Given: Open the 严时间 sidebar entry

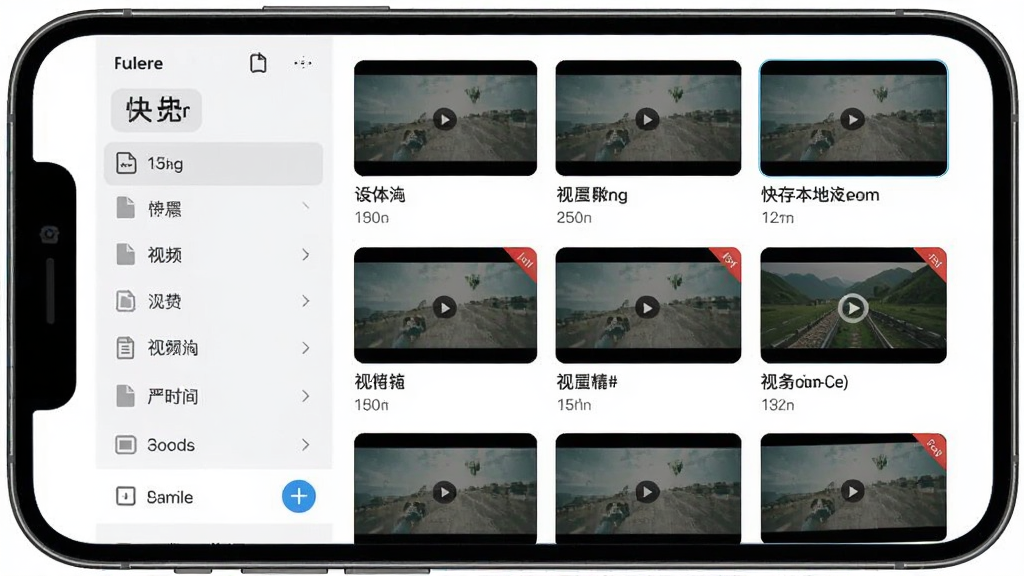Looking at the screenshot, I should click(x=214, y=396).
